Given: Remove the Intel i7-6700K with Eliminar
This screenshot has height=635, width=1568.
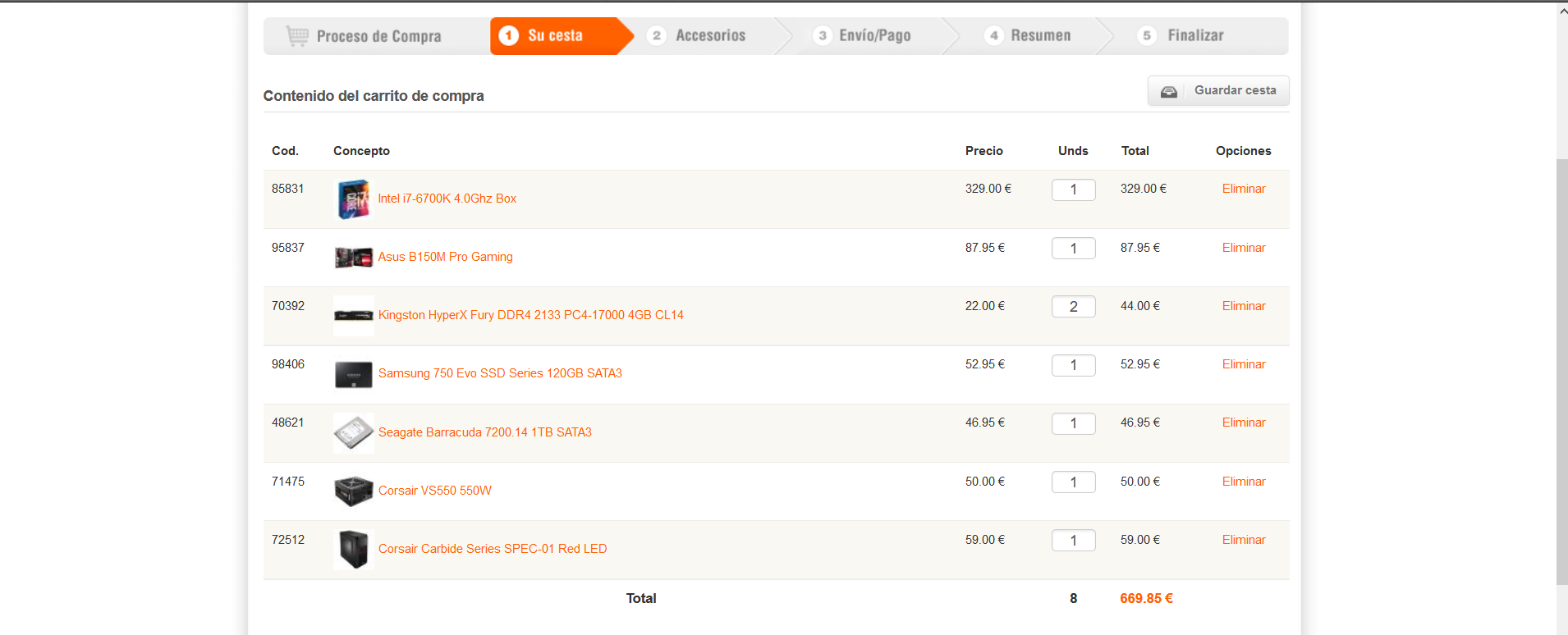Looking at the screenshot, I should tap(1244, 189).
